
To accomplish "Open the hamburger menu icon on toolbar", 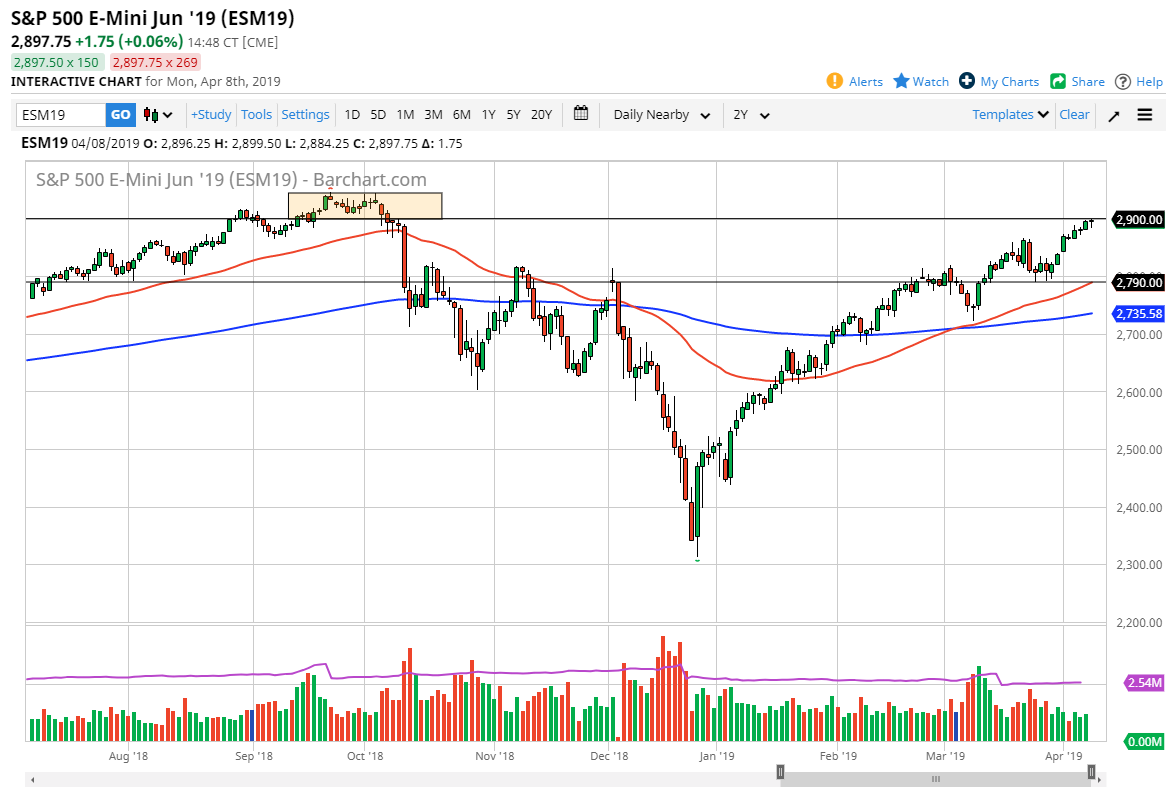I will [1143, 114].
